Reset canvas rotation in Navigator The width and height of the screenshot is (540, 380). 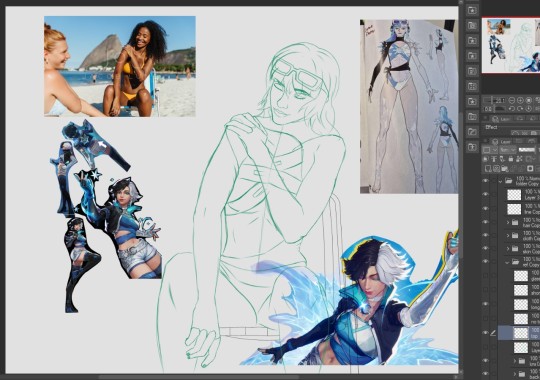[529, 109]
